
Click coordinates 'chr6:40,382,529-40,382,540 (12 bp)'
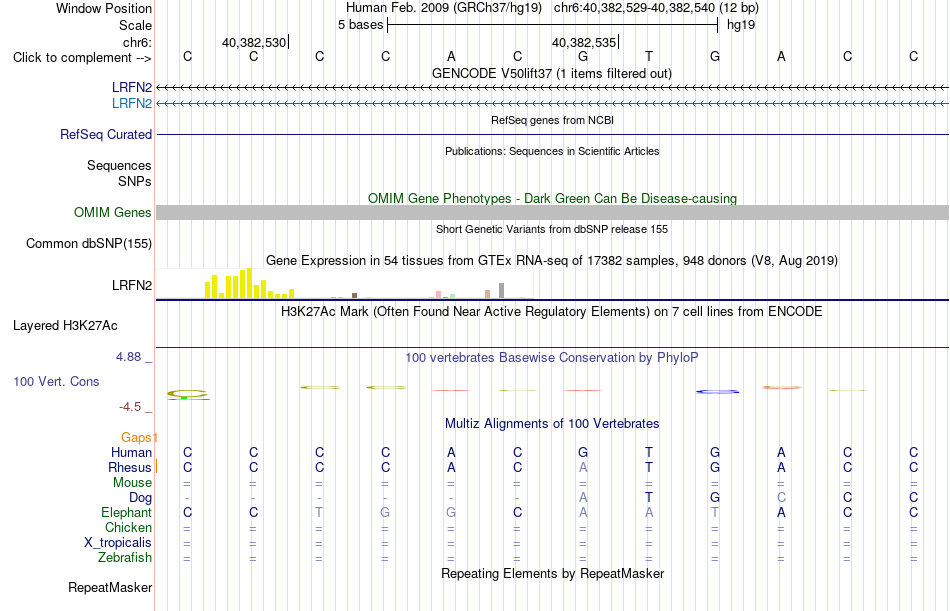click(656, 8)
